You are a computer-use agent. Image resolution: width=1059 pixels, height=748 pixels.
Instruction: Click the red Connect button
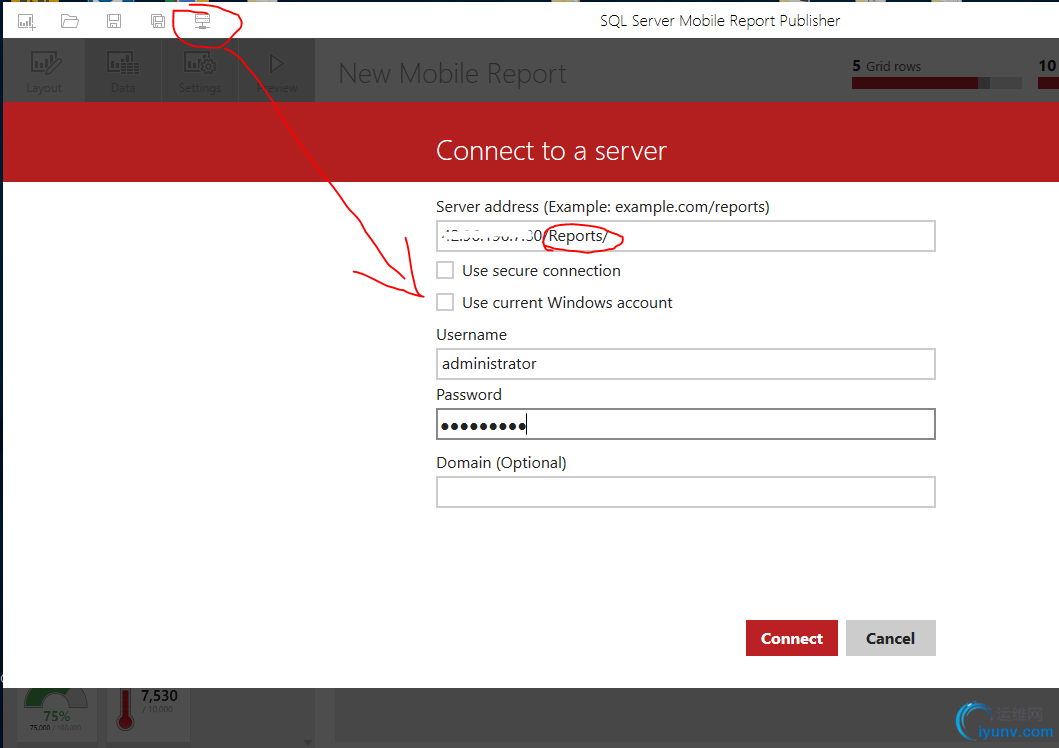[792, 638]
